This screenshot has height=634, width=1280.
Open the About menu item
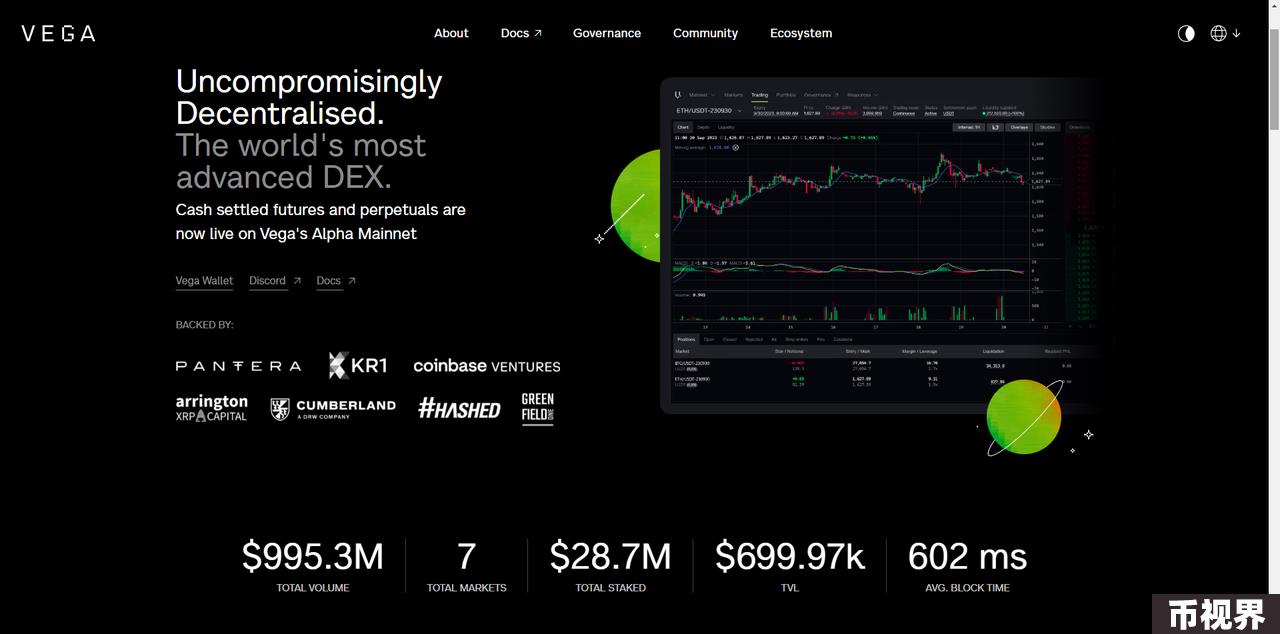pos(451,33)
